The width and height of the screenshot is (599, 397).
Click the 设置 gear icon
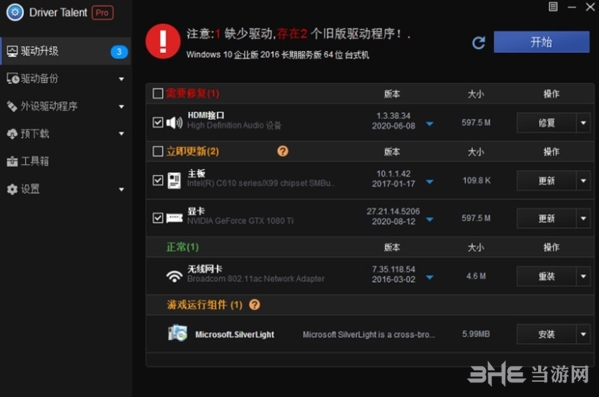click(12, 189)
